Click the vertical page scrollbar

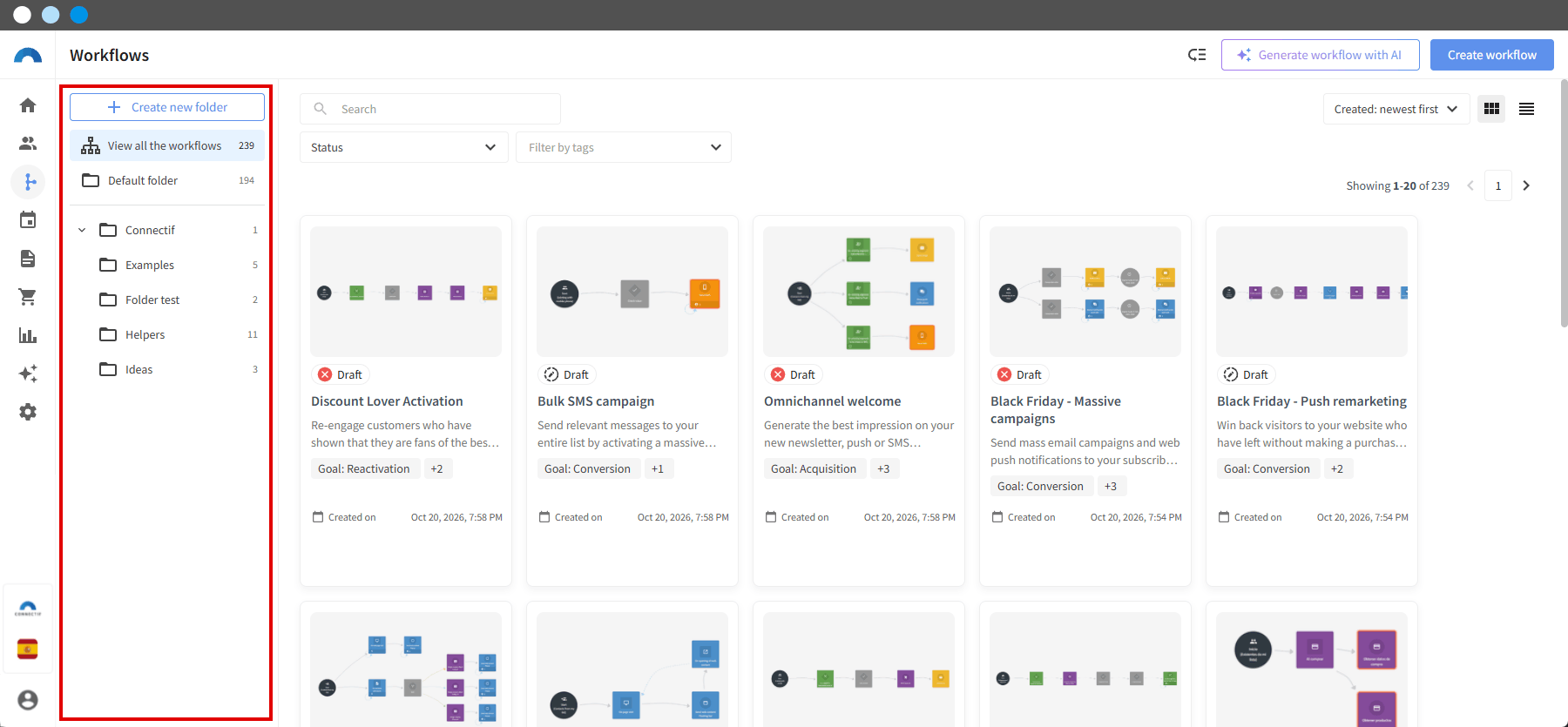pos(1564,205)
